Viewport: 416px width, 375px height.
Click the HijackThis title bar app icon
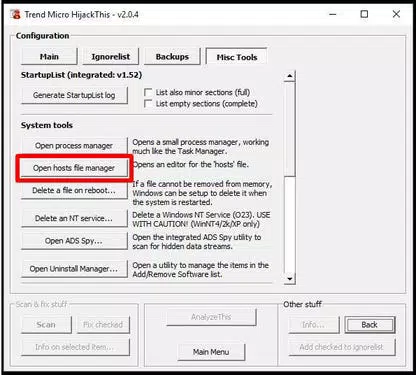pos(15,15)
